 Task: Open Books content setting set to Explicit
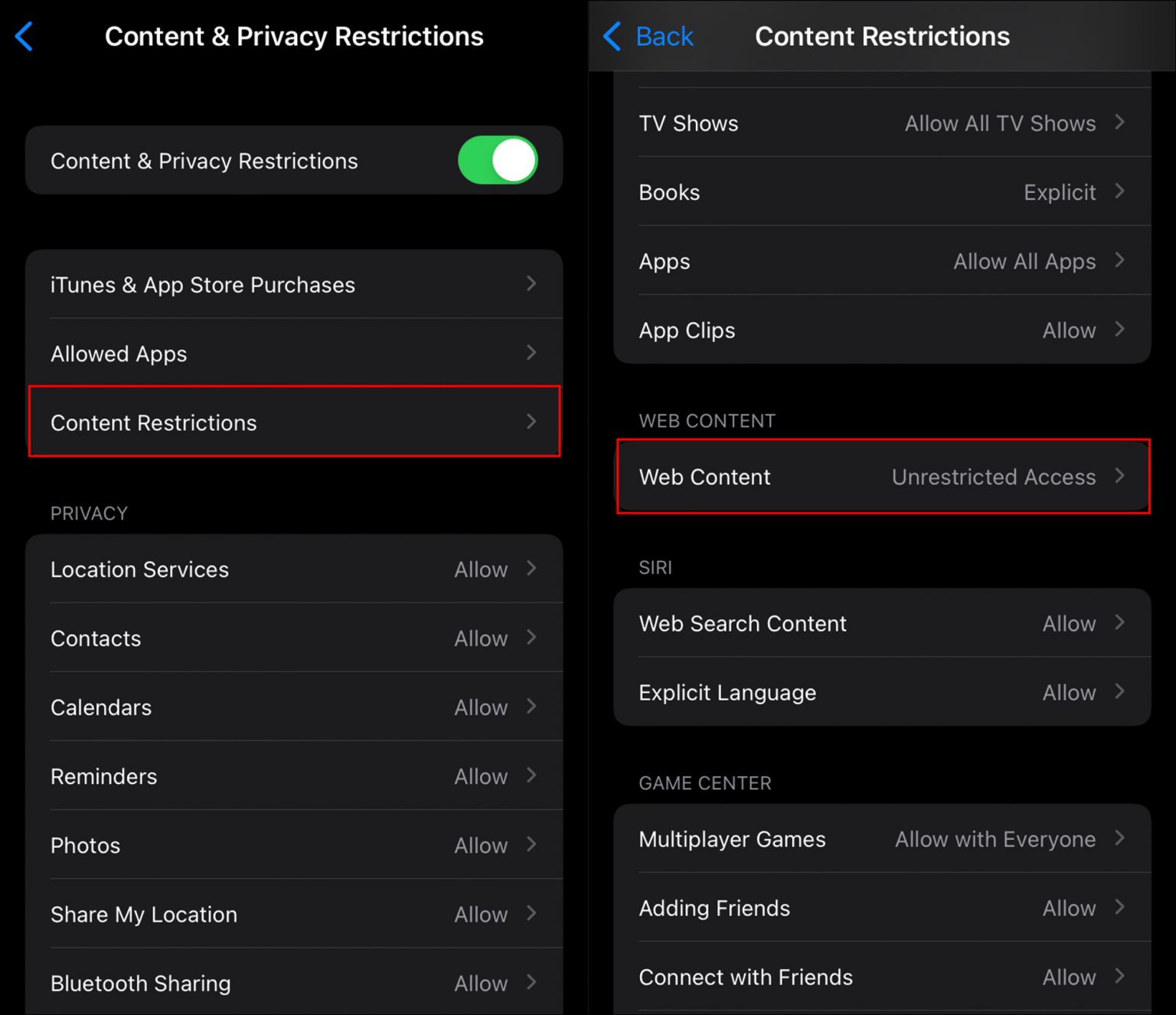pos(882,191)
